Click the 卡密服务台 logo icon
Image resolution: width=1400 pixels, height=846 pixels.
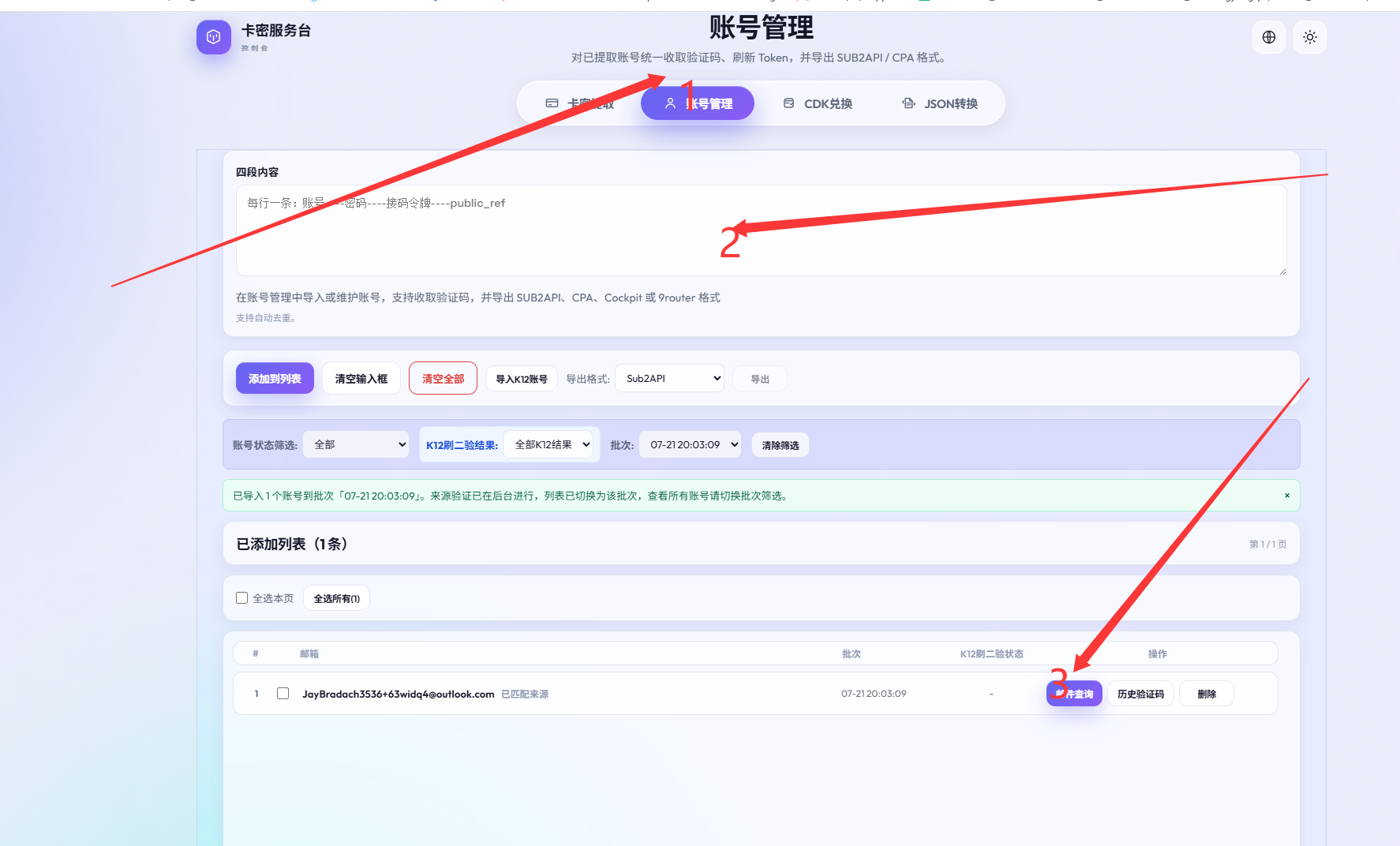213,37
